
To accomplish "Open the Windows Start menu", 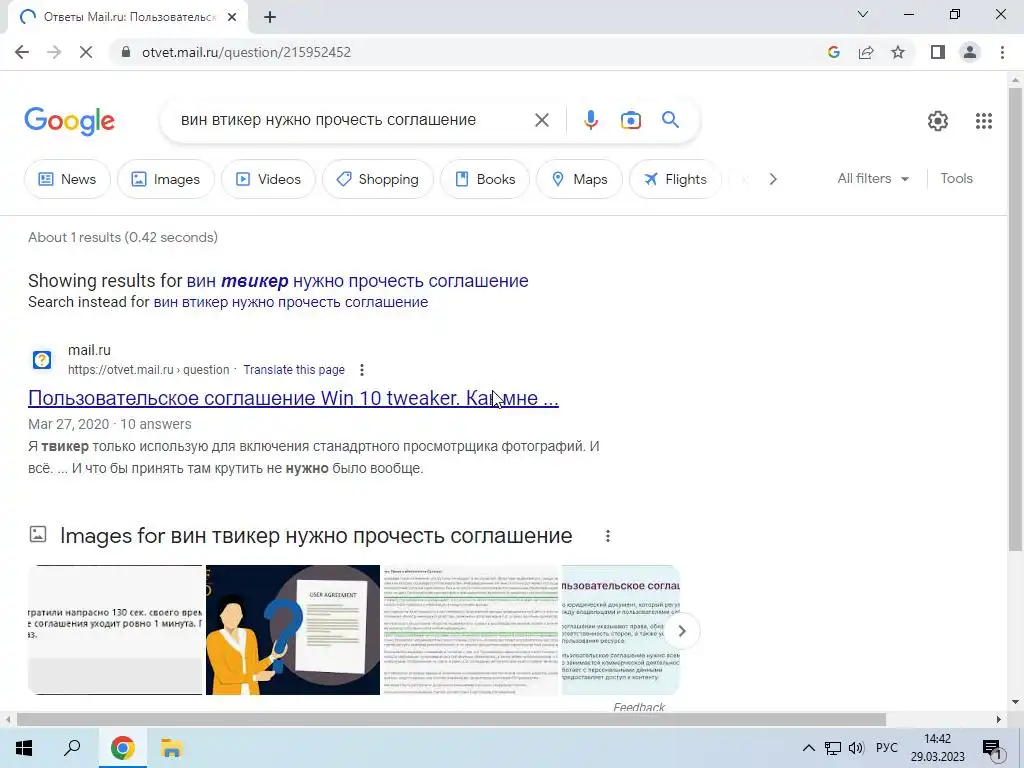I will click(x=24, y=748).
